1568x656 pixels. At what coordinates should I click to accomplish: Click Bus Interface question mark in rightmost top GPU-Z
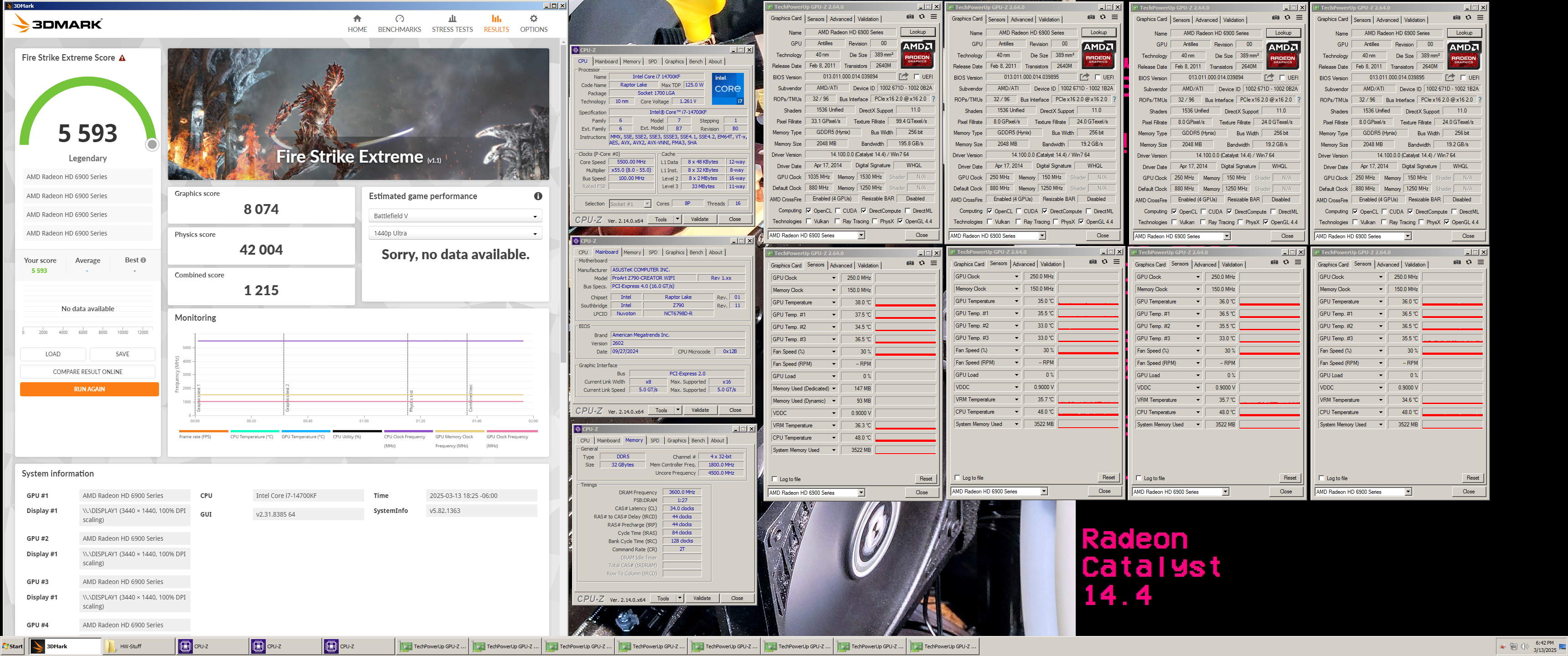point(1479,99)
